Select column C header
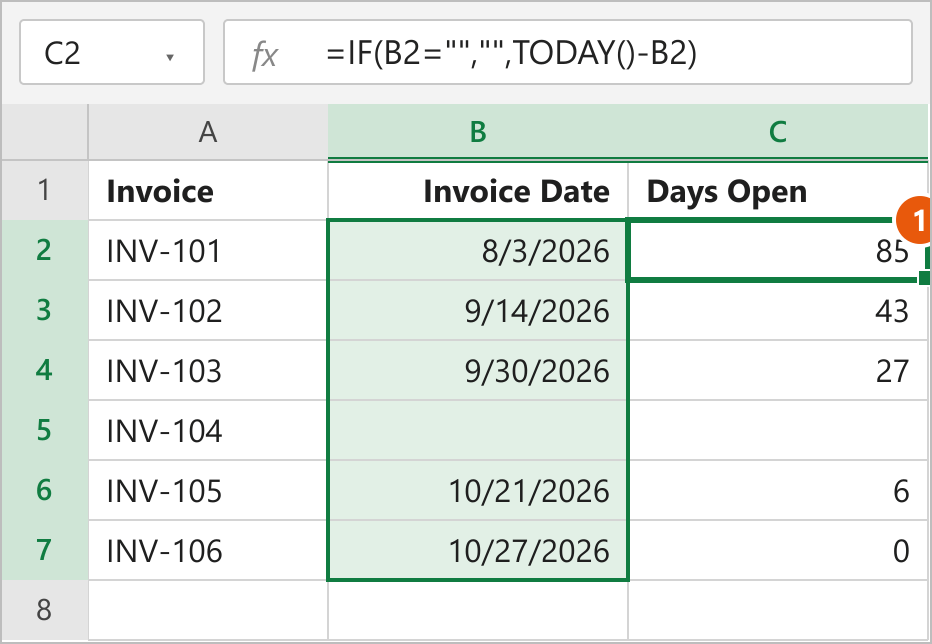Screen dimensions: 932x644 (x=777, y=131)
